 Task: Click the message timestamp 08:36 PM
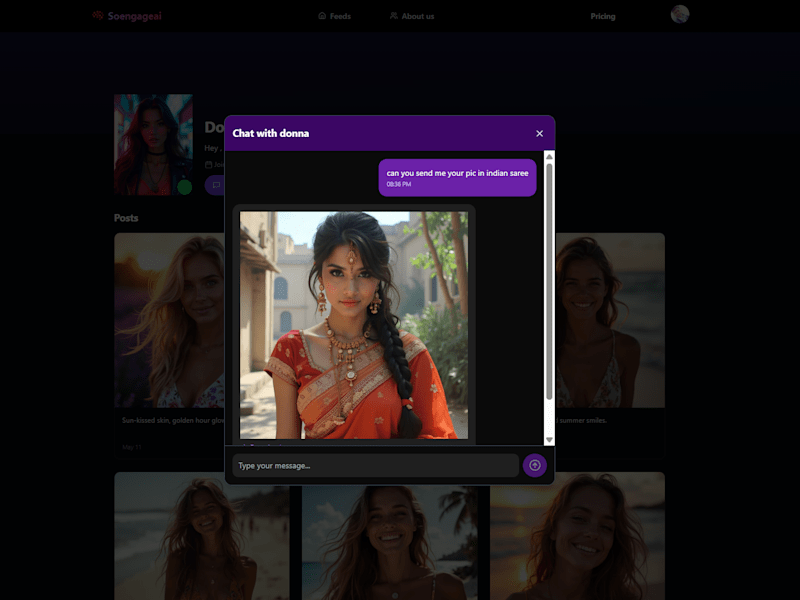(x=398, y=184)
